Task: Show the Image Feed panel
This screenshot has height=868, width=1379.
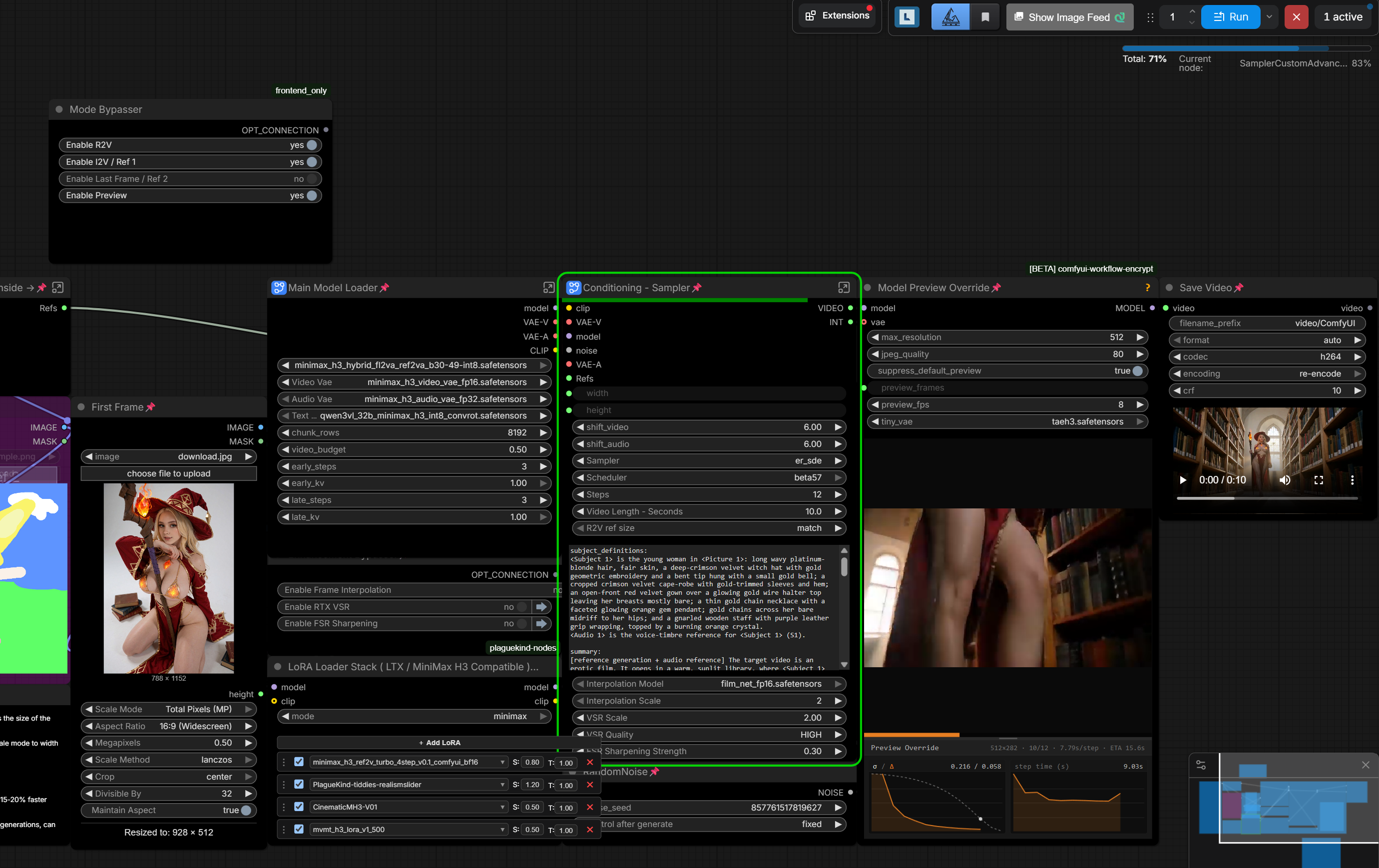Action: click(x=1069, y=17)
